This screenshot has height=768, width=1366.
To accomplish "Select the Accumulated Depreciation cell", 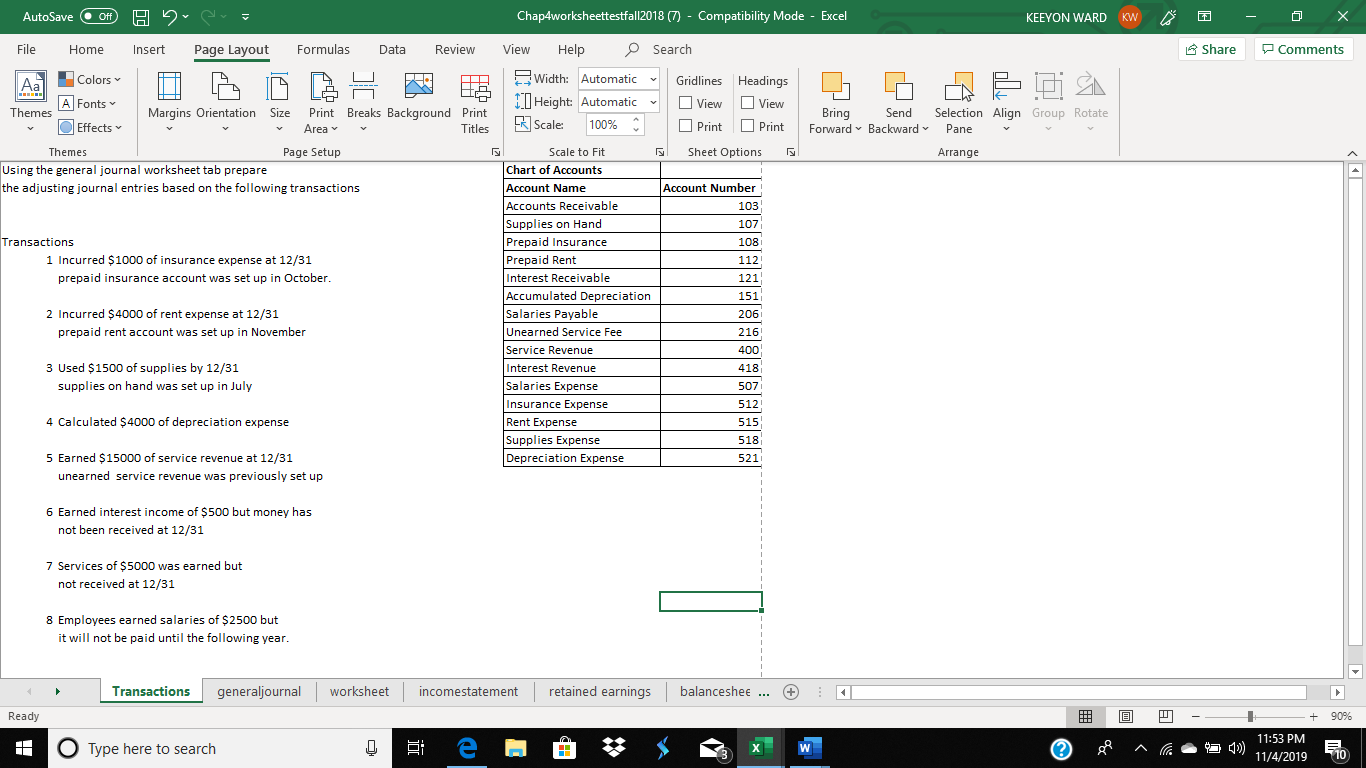I will click(582, 296).
